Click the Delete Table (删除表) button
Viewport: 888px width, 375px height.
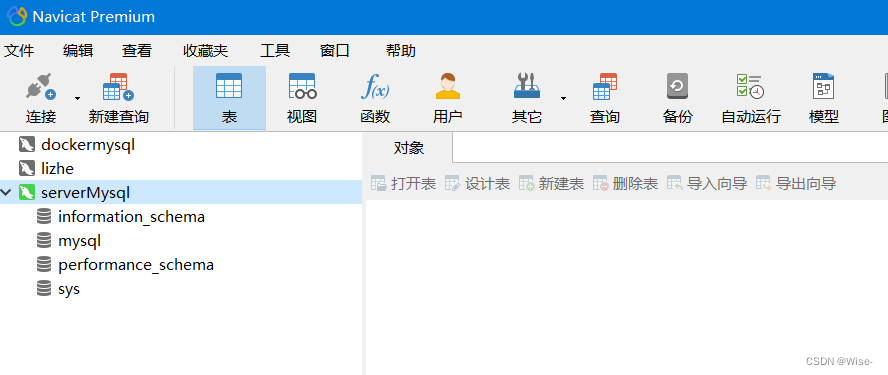625,184
